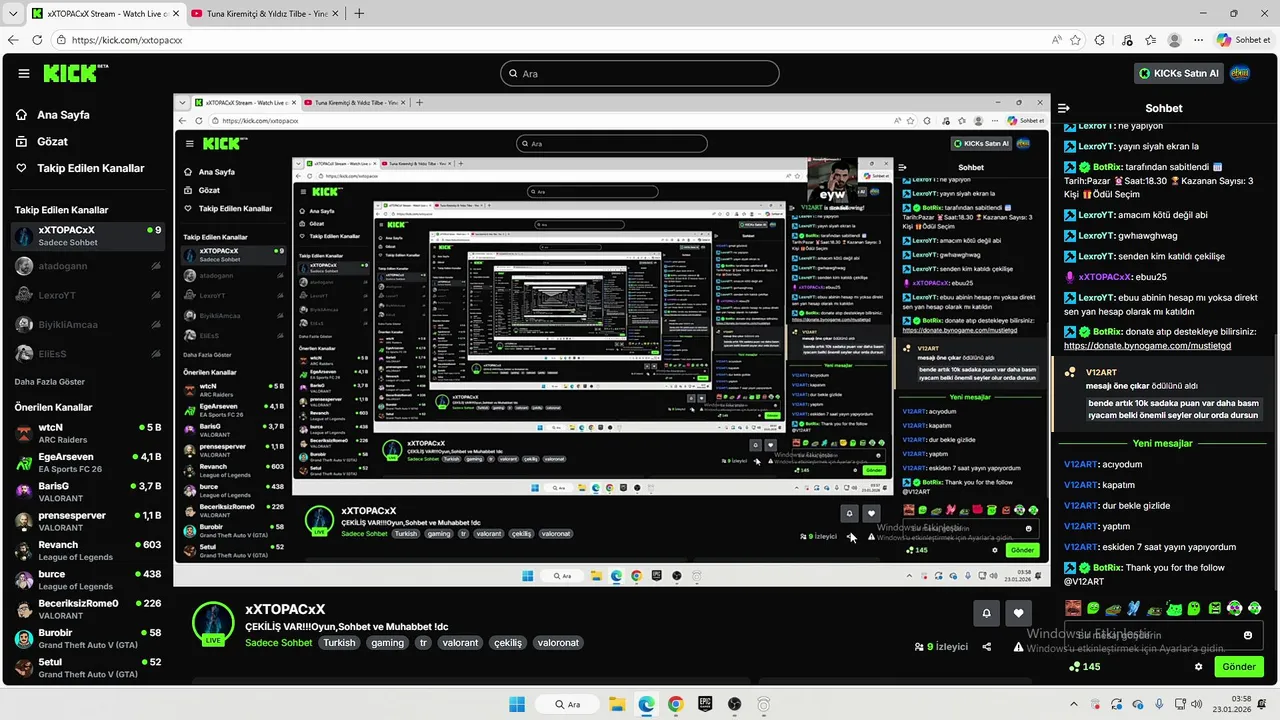The height and width of the screenshot is (720, 1280).
Task: Click the valorant tag
Action: tap(460, 643)
